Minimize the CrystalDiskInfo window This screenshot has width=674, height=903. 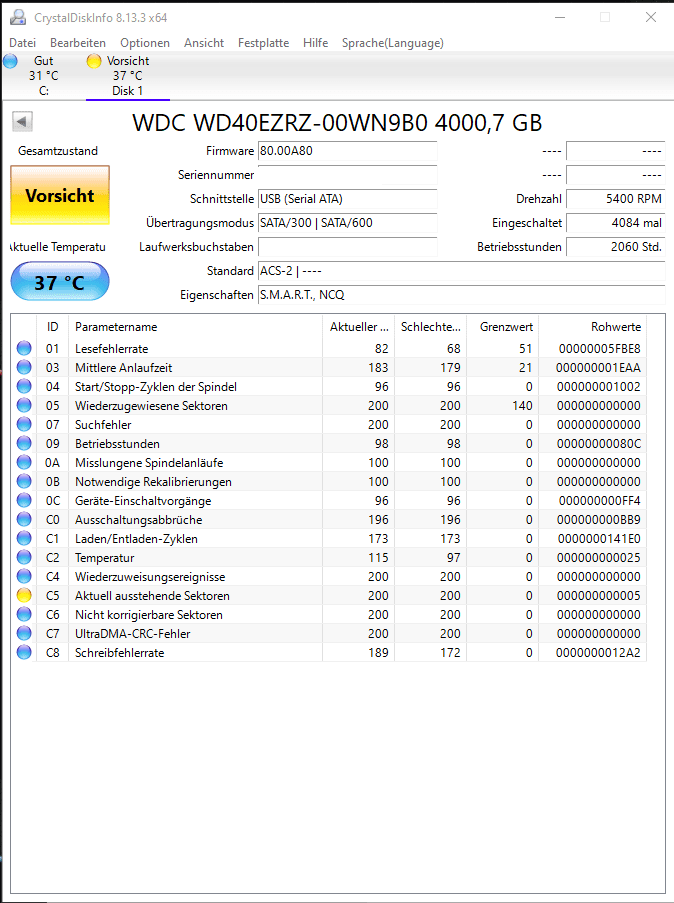point(559,17)
